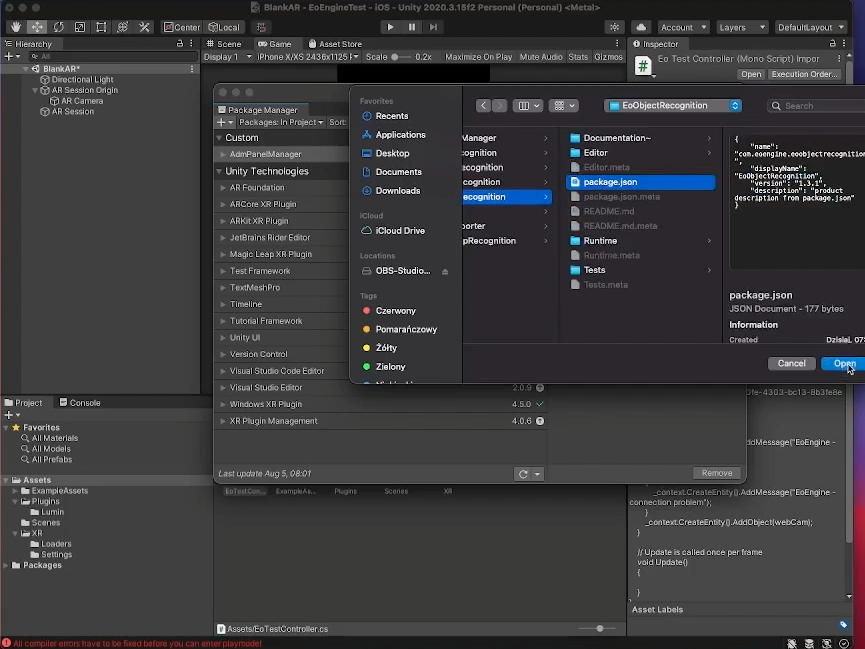Screen dimensions: 865x649
Task: Select the Scale tool
Action: click(79, 28)
